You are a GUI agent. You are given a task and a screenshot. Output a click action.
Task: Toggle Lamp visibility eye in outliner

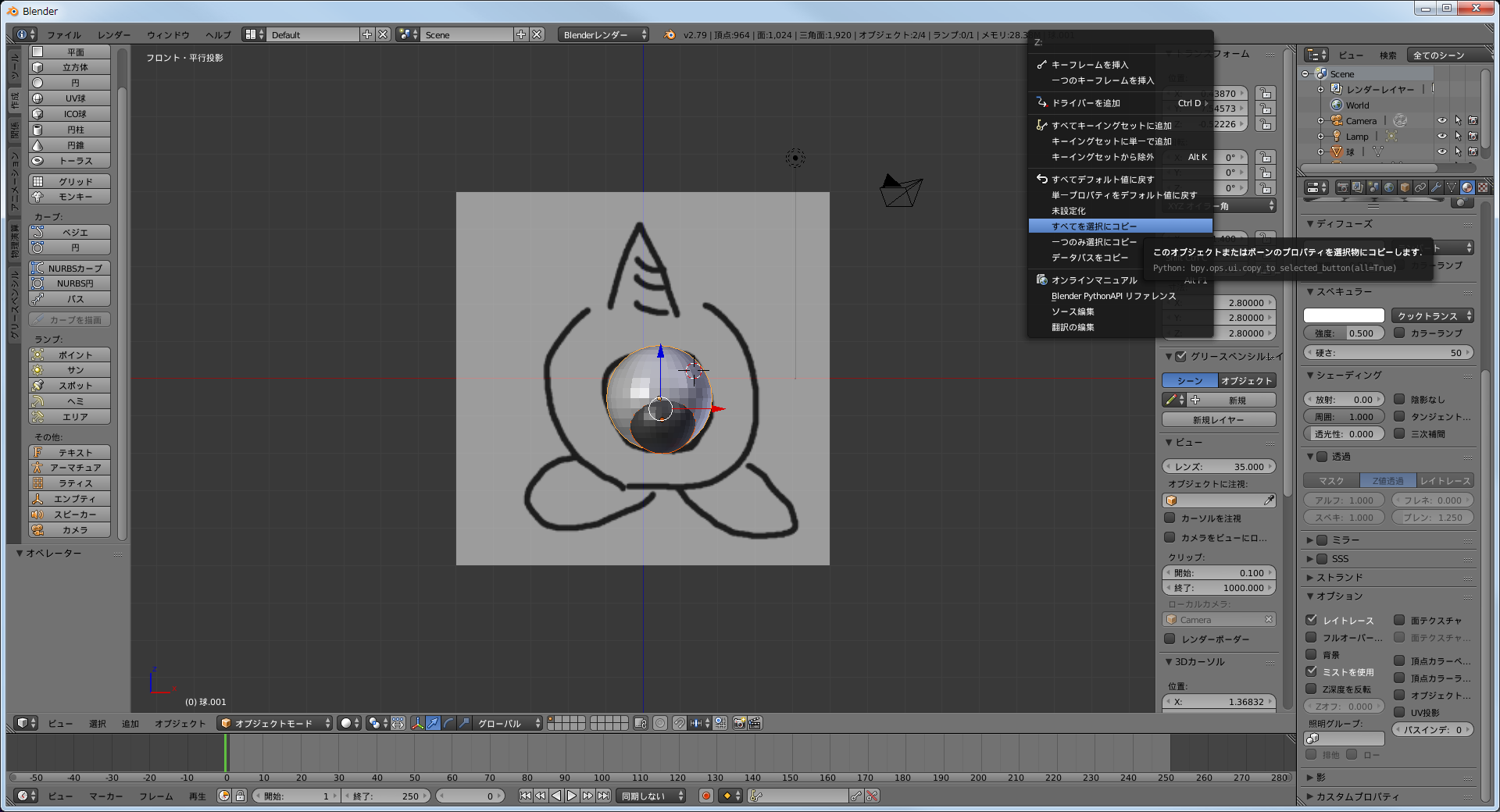click(1442, 137)
